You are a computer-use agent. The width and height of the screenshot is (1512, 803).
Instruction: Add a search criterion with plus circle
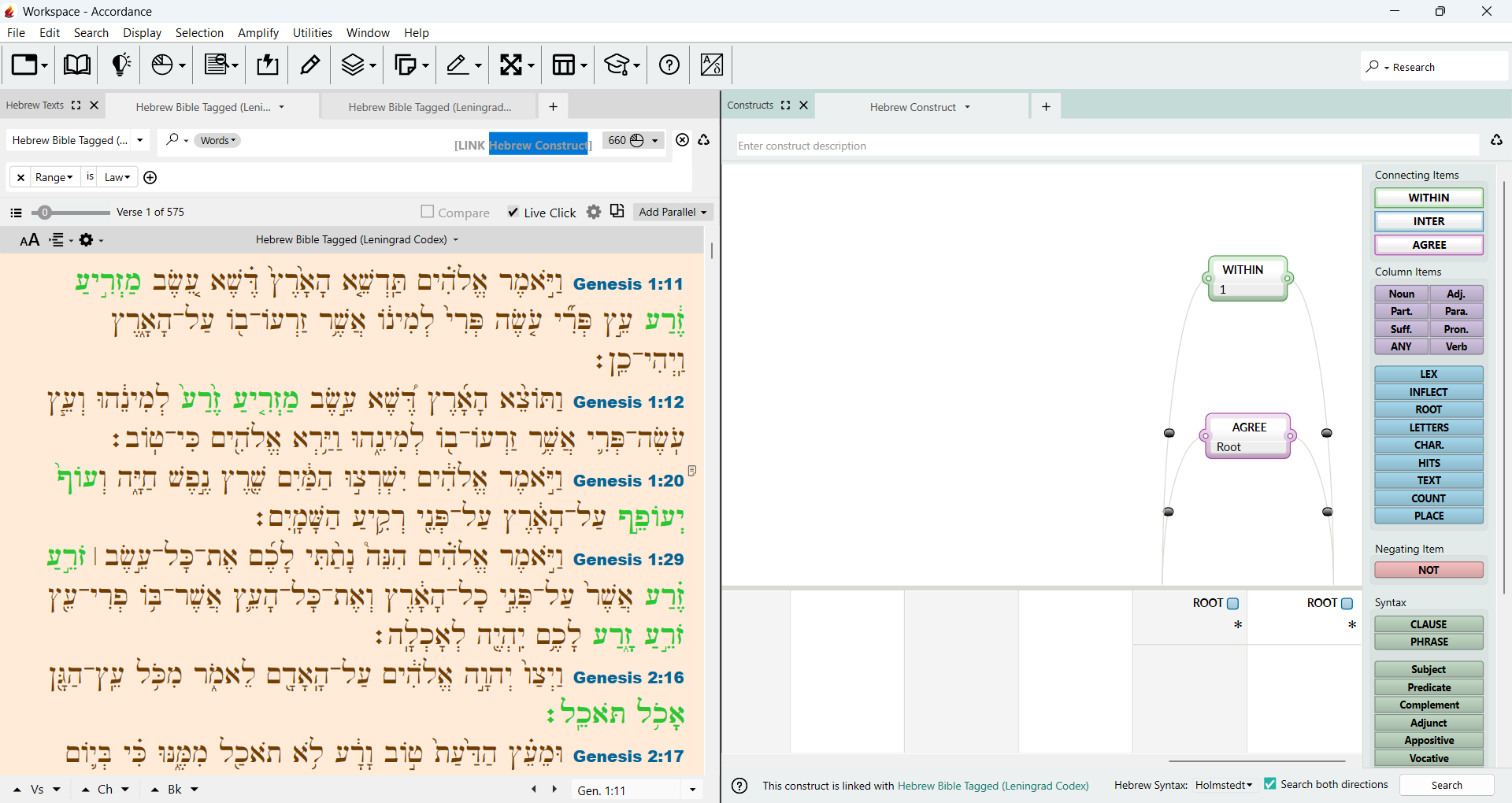[x=150, y=177]
